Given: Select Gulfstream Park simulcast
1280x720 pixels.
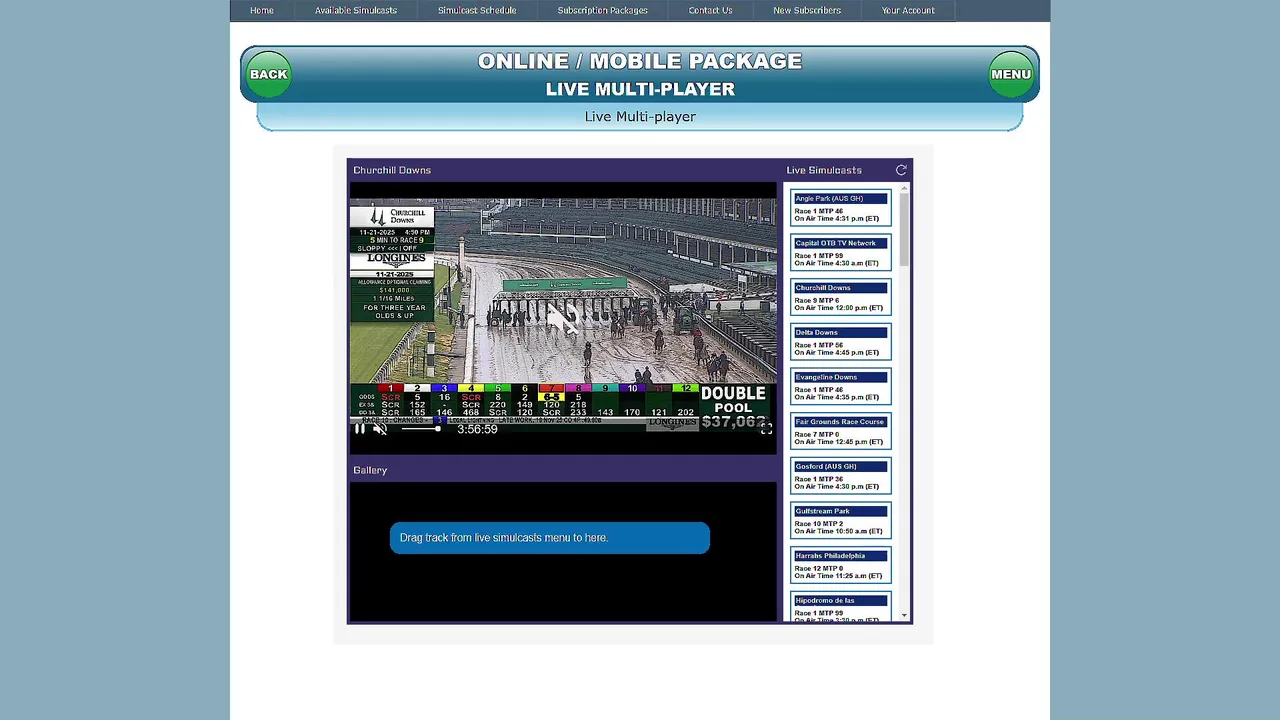Looking at the screenshot, I should pyautogui.click(x=841, y=521).
